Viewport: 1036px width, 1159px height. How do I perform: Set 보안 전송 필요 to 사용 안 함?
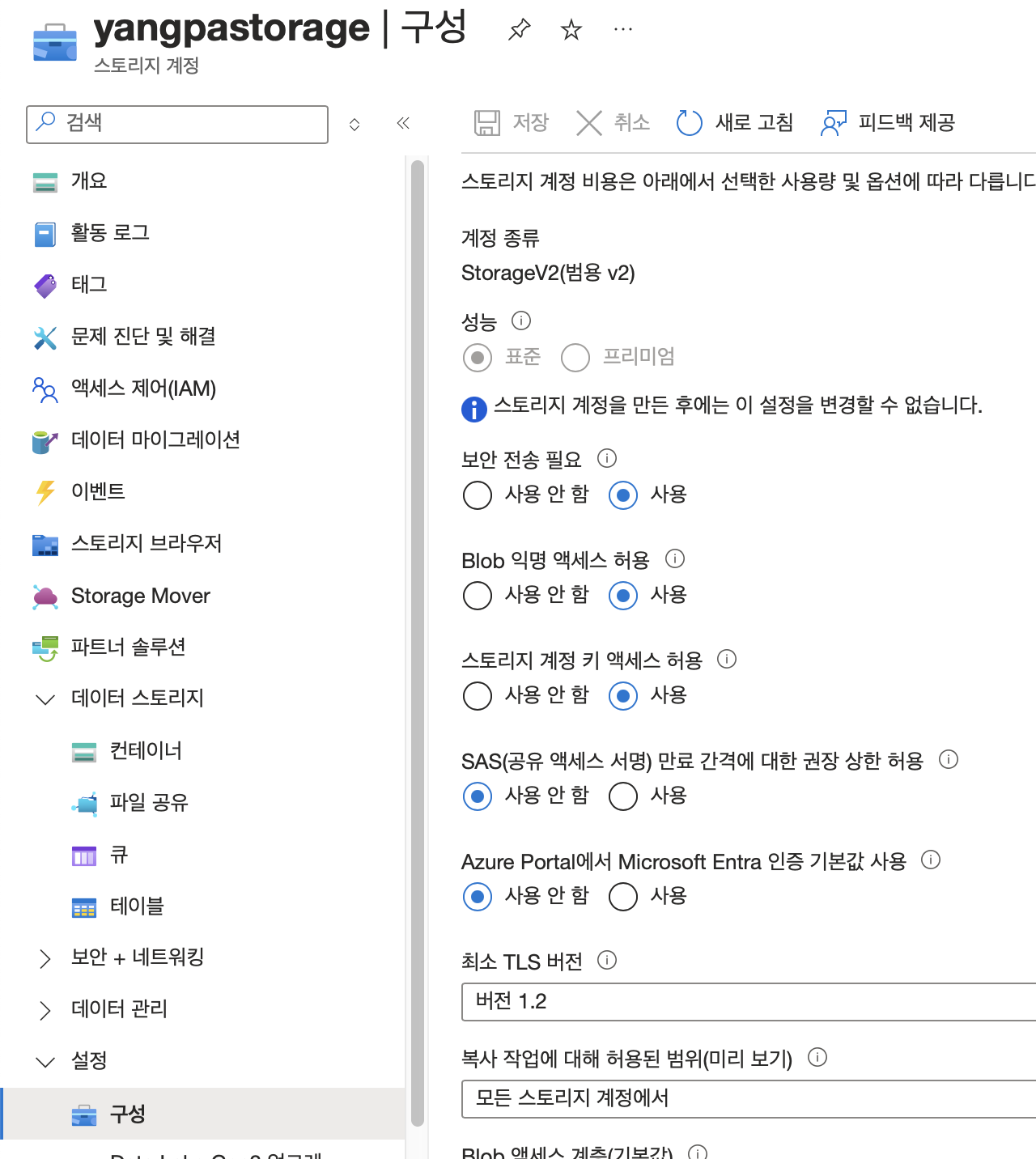coord(478,495)
